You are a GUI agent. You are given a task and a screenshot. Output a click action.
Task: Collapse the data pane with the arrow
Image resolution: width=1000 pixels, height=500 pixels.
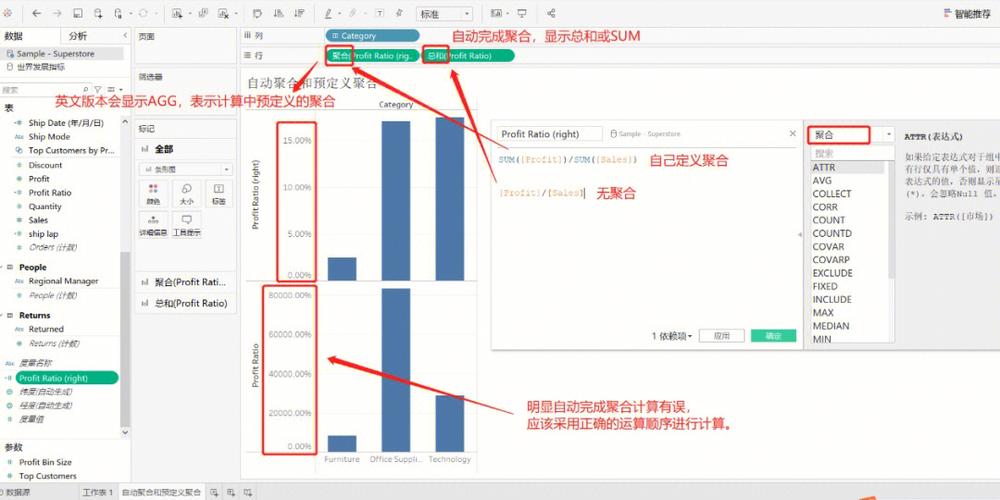(x=125, y=36)
